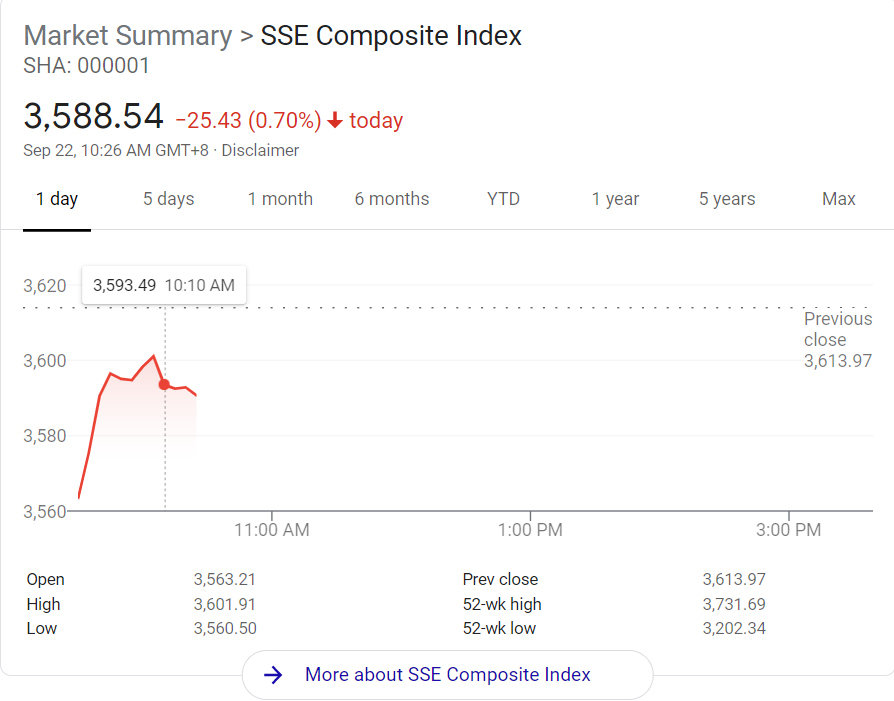Open More about SSE Composite Index

pos(447,675)
